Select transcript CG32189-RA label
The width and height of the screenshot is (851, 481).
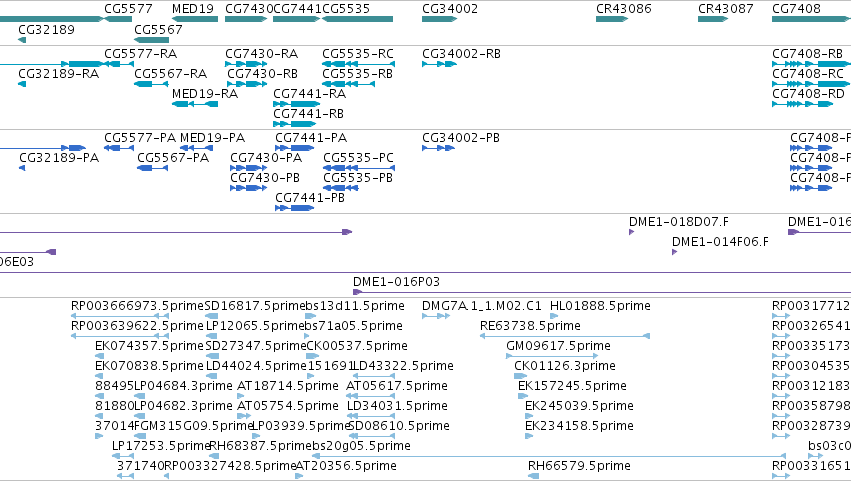pyautogui.click(x=59, y=74)
